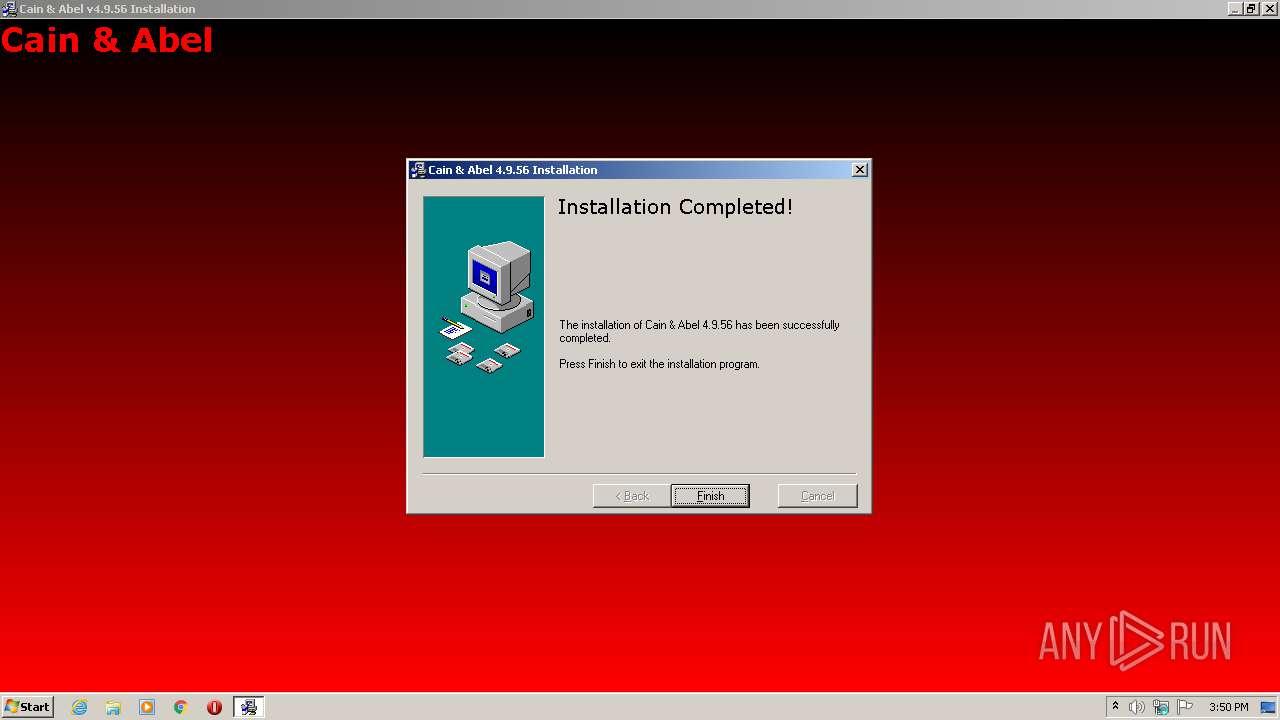This screenshot has height=720, width=1280.
Task: Minimize the Cain & Abel background window
Action: pyautogui.click(x=1235, y=8)
